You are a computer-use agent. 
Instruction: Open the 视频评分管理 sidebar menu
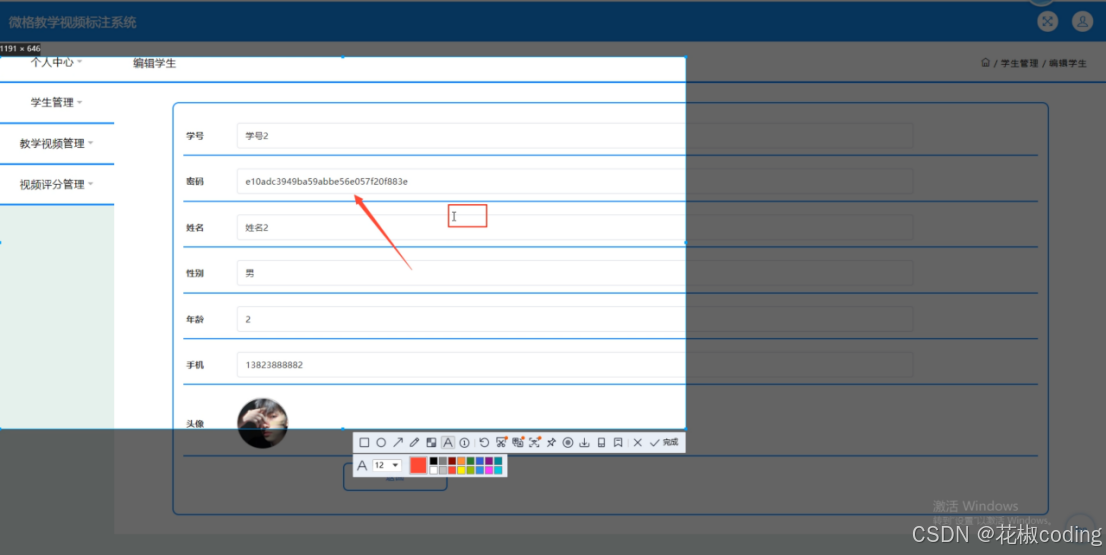[x=56, y=184]
